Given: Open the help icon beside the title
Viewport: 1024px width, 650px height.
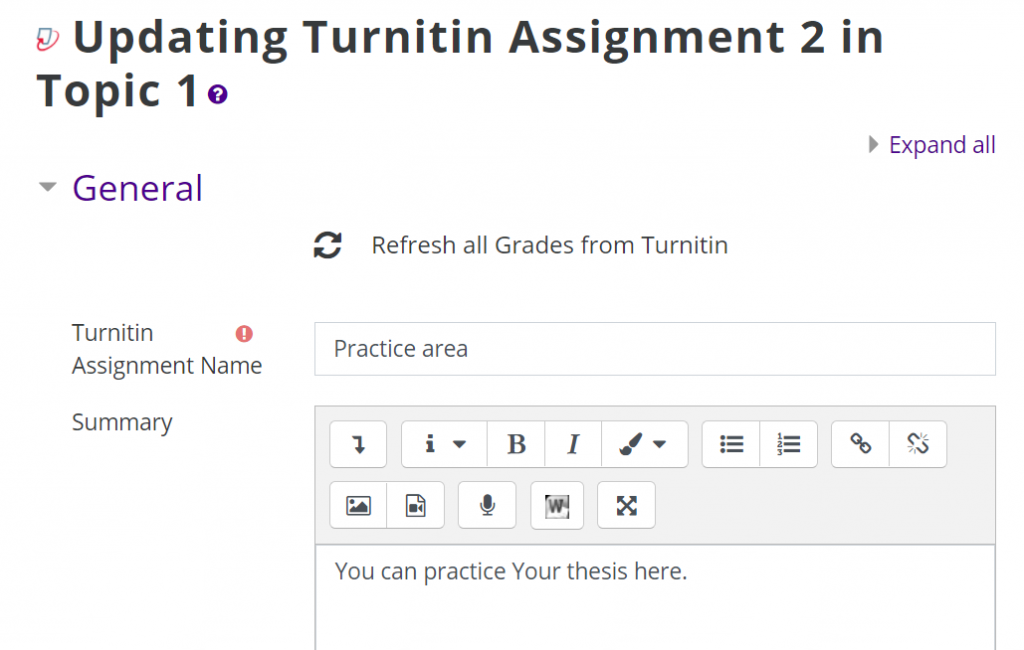Looking at the screenshot, I should coord(217,95).
